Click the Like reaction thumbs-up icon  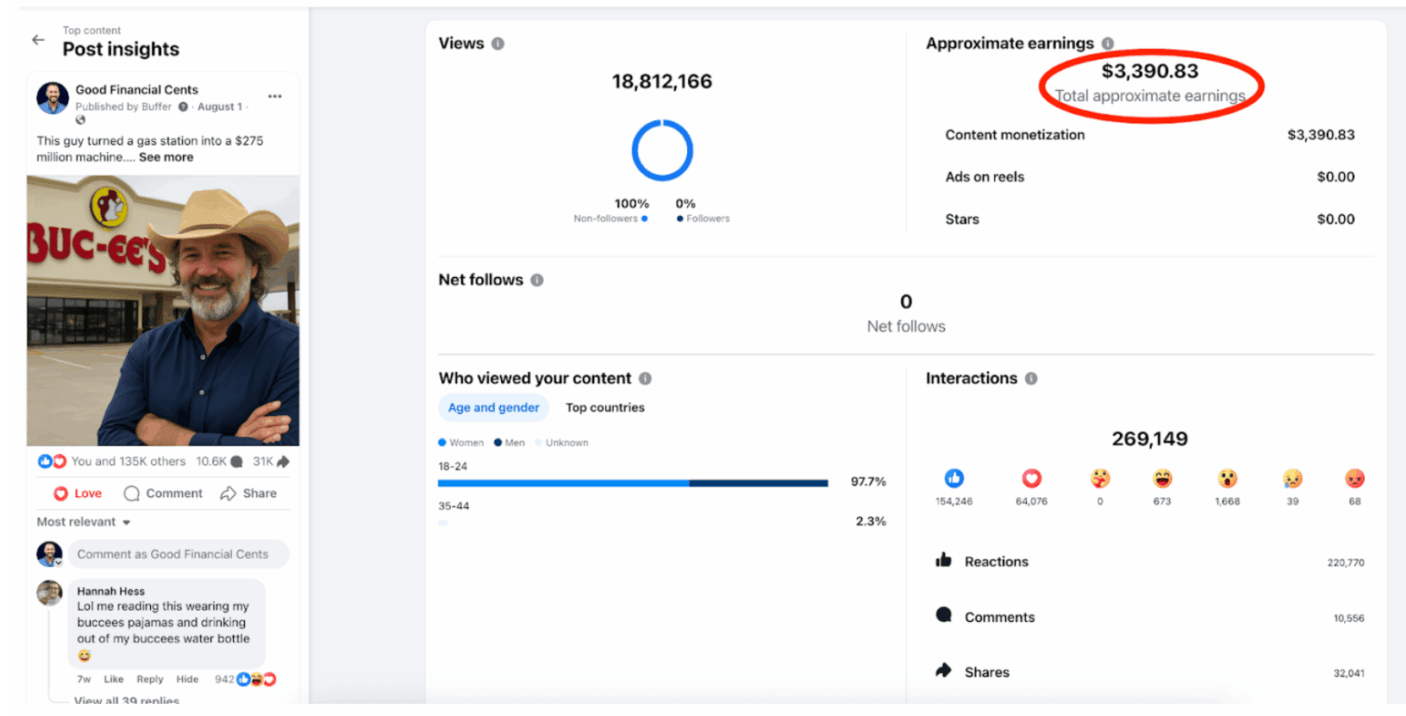pos(955,479)
